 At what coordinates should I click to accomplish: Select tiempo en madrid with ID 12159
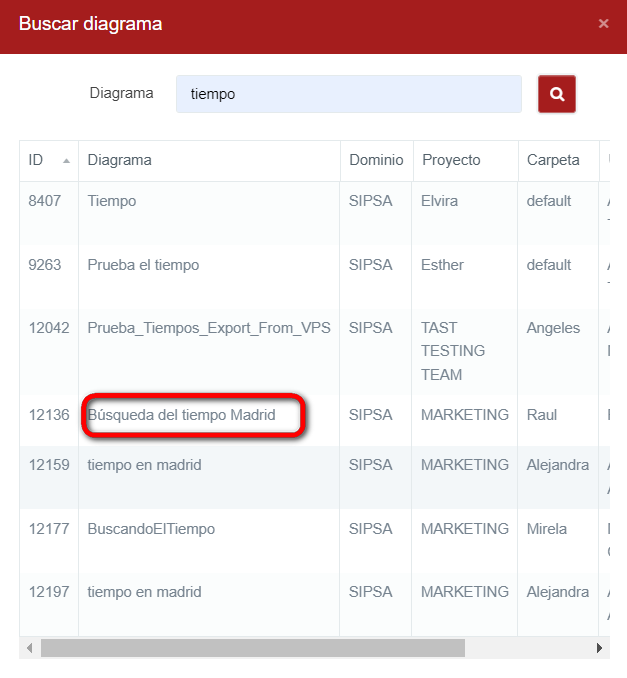tap(144, 465)
